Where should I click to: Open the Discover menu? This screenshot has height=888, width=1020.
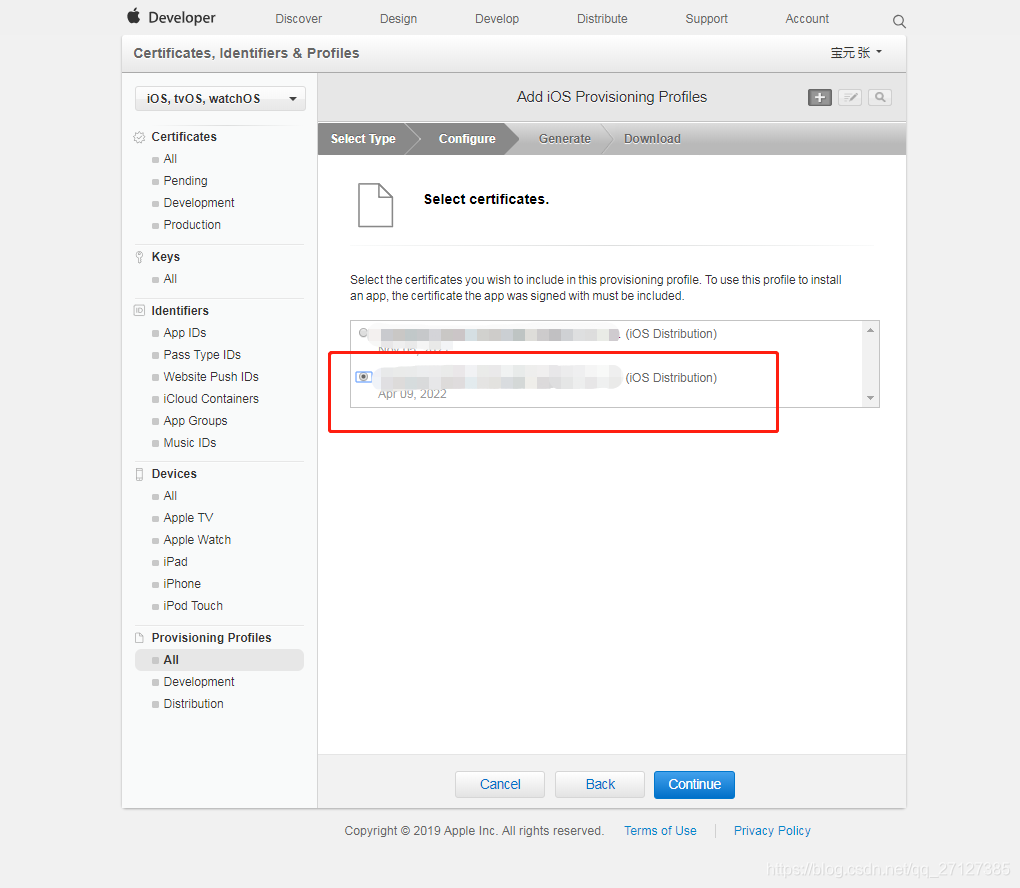[299, 19]
